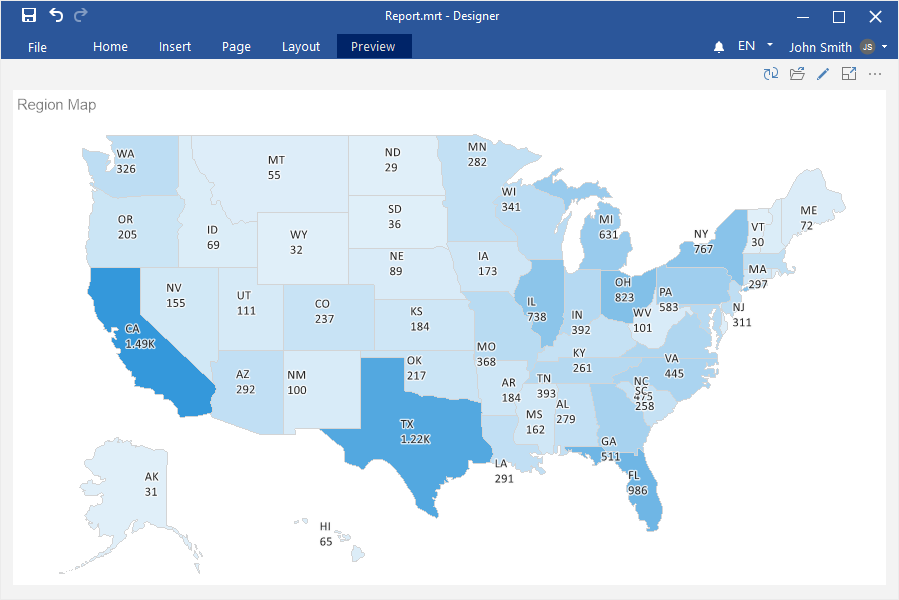Refresh the dashboard preview
Viewport: 899px width, 600px height.
click(771, 74)
